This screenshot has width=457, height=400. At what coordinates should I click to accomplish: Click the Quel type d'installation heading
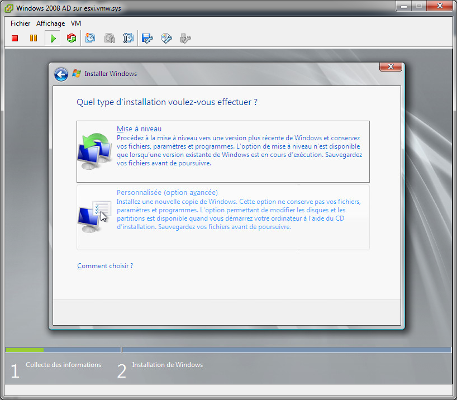click(167, 102)
